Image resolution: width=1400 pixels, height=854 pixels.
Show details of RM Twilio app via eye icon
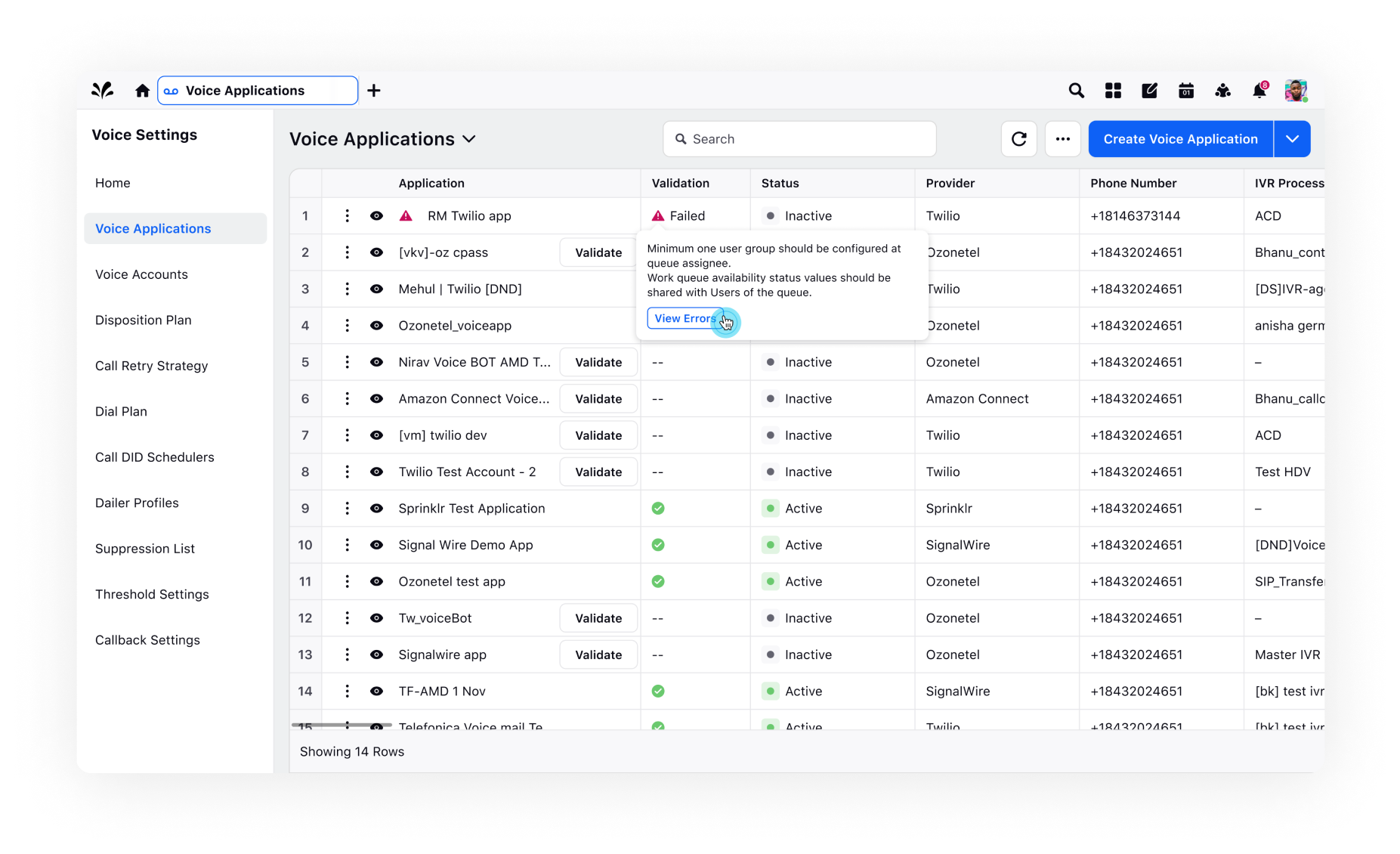[x=376, y=215]
